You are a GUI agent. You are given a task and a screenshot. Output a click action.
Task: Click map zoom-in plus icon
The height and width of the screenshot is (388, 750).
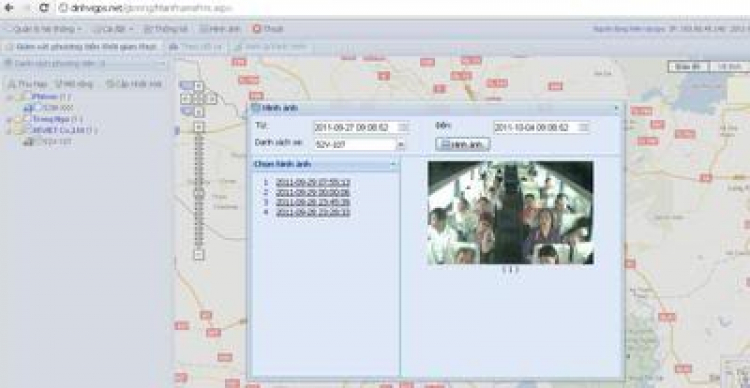[x=199, y=127]
